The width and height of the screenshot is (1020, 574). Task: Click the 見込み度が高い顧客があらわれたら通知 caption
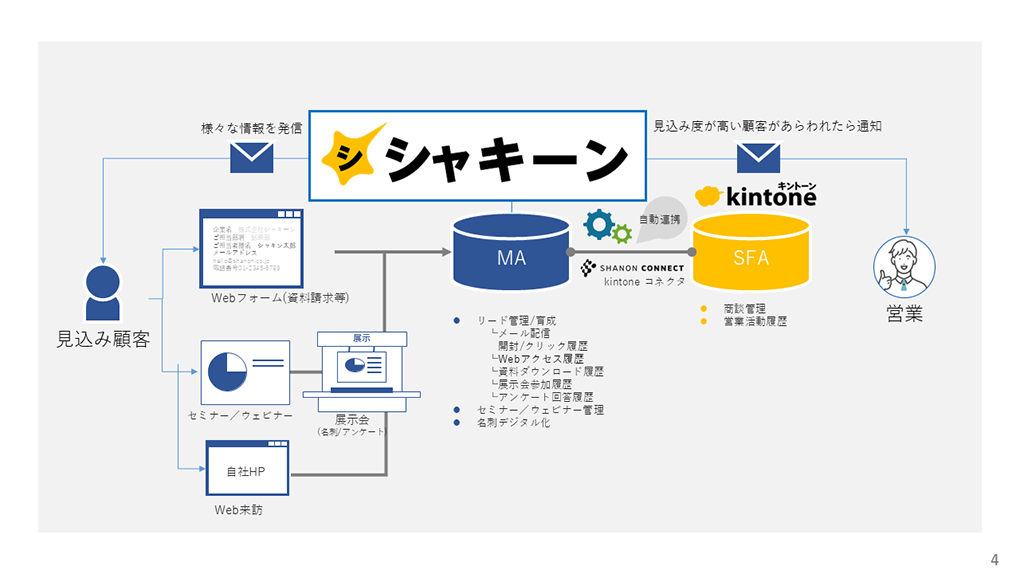(x=768, y=126)
